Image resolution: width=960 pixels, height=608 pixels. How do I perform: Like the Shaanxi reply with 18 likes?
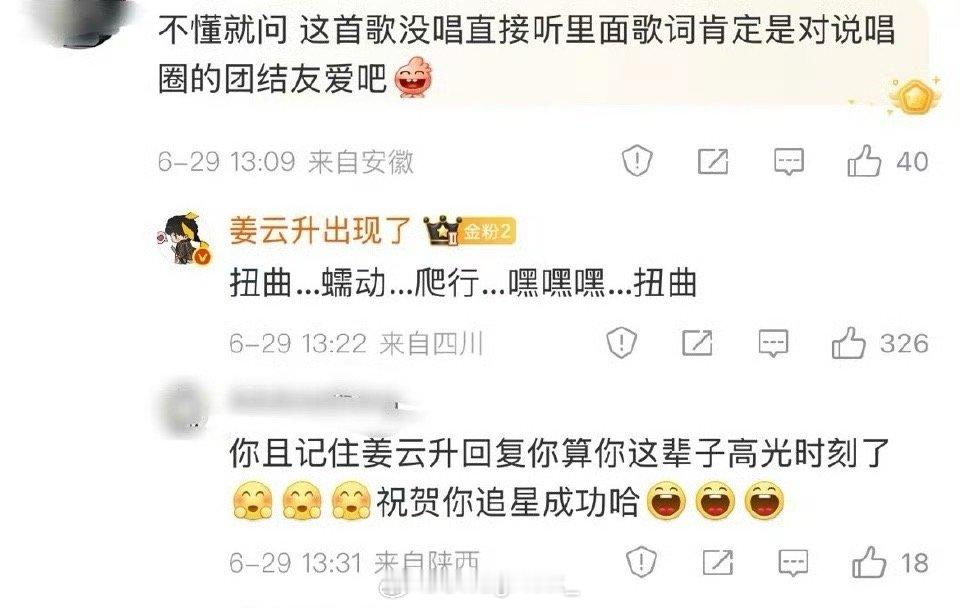869,561
